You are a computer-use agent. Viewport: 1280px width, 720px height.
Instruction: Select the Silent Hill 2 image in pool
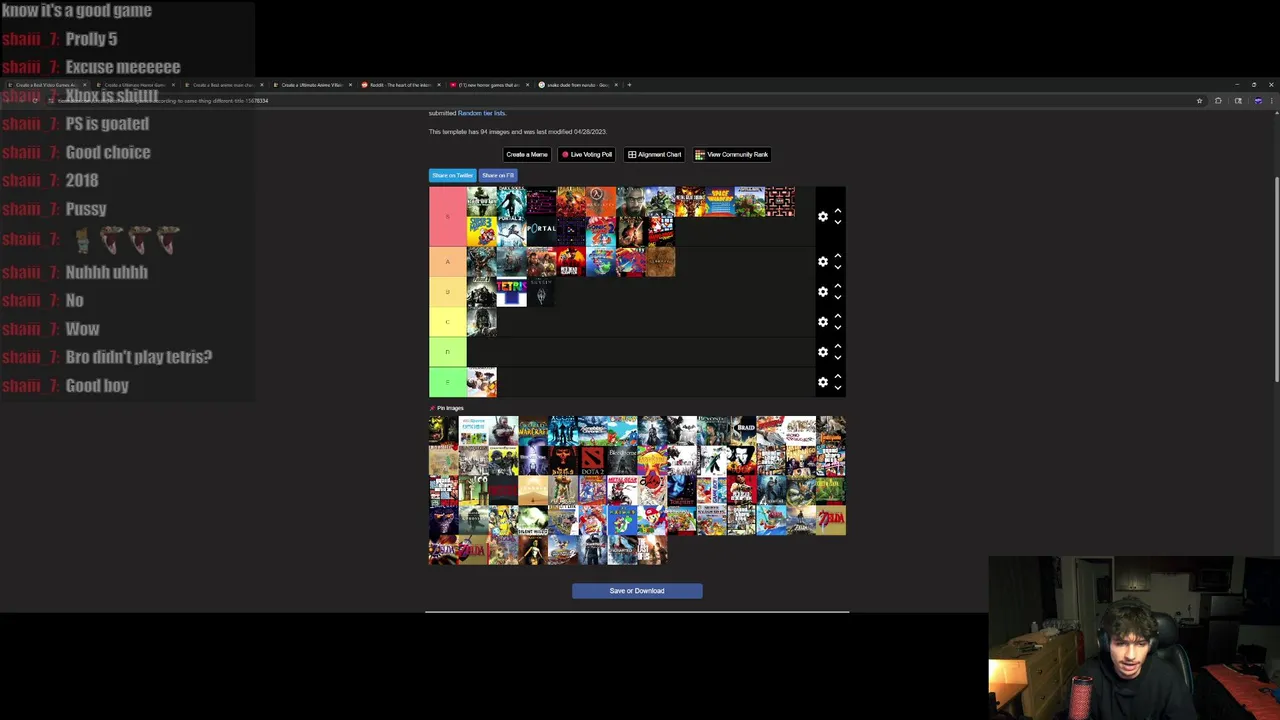(x=534, y=520)
